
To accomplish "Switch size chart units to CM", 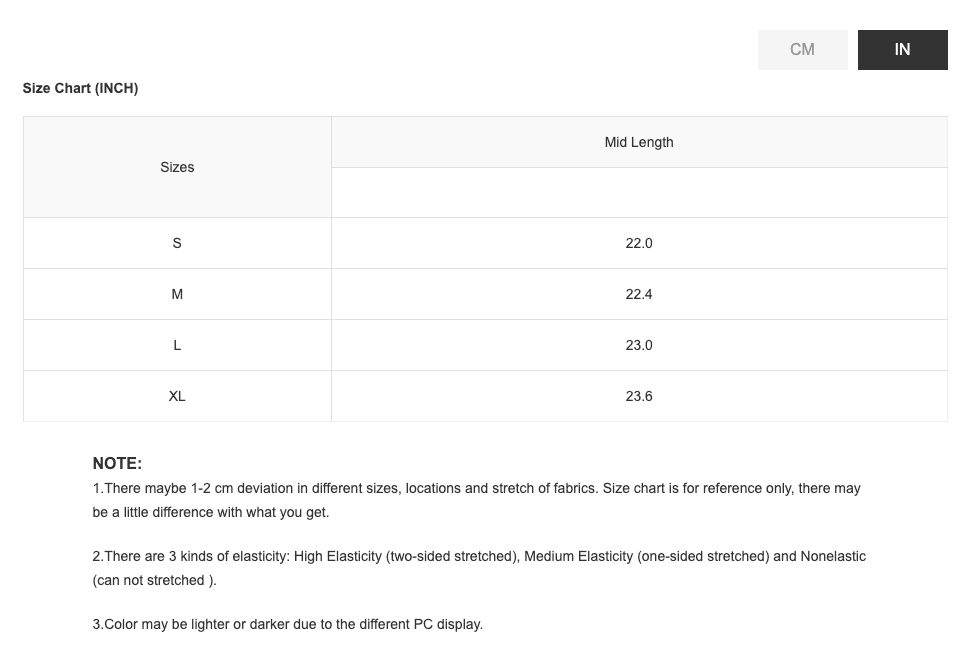I will 802,50.
